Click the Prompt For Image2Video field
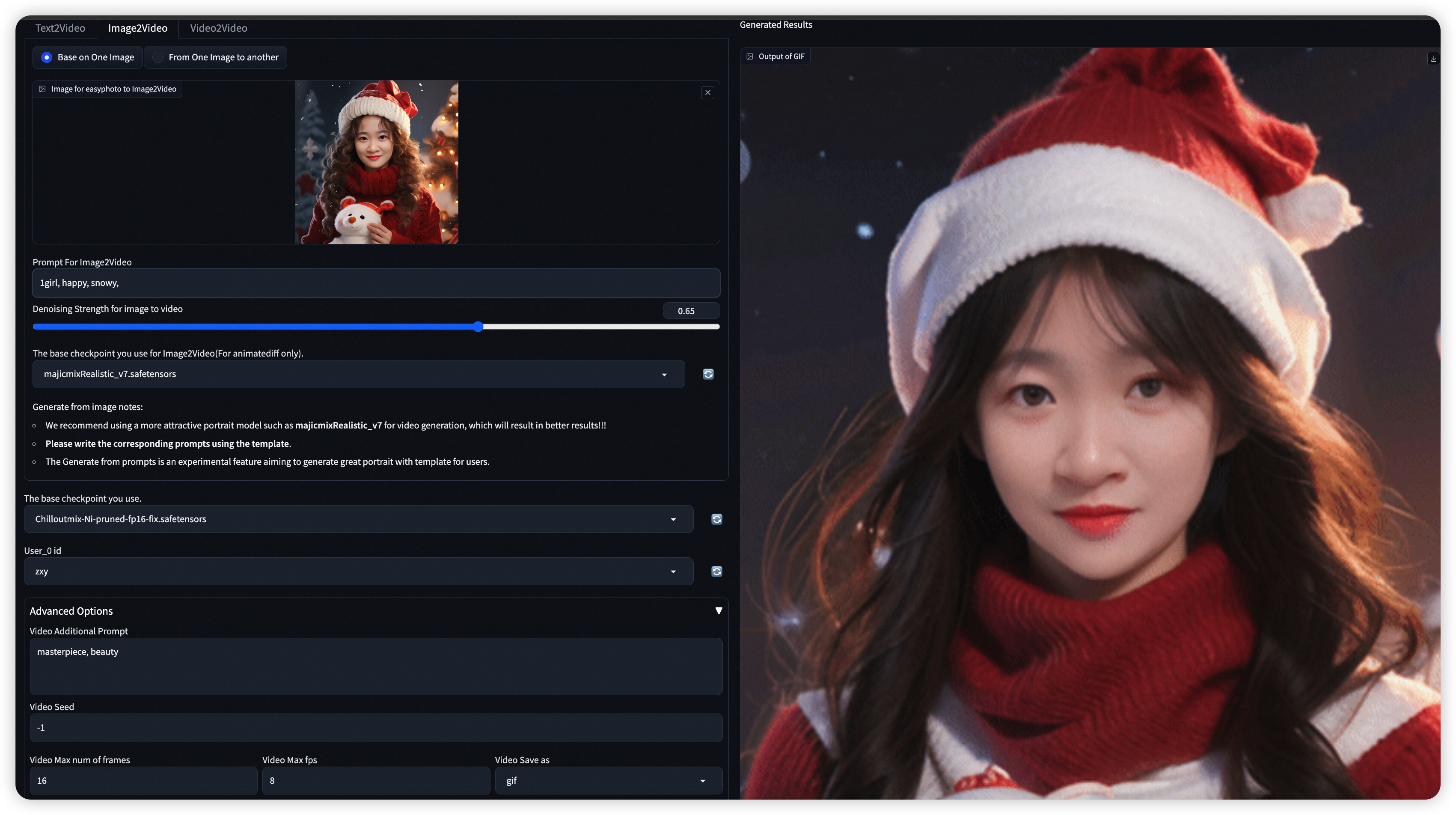The width and height of the screenshot is (1456, 815). [376, 283]
